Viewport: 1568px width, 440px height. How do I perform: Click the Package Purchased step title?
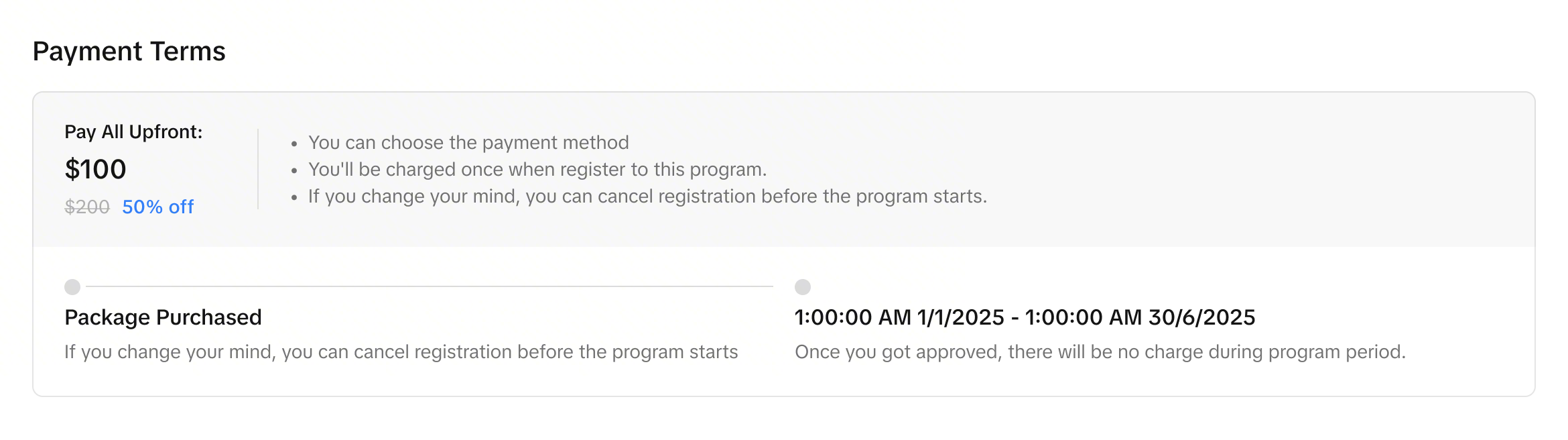163,317
